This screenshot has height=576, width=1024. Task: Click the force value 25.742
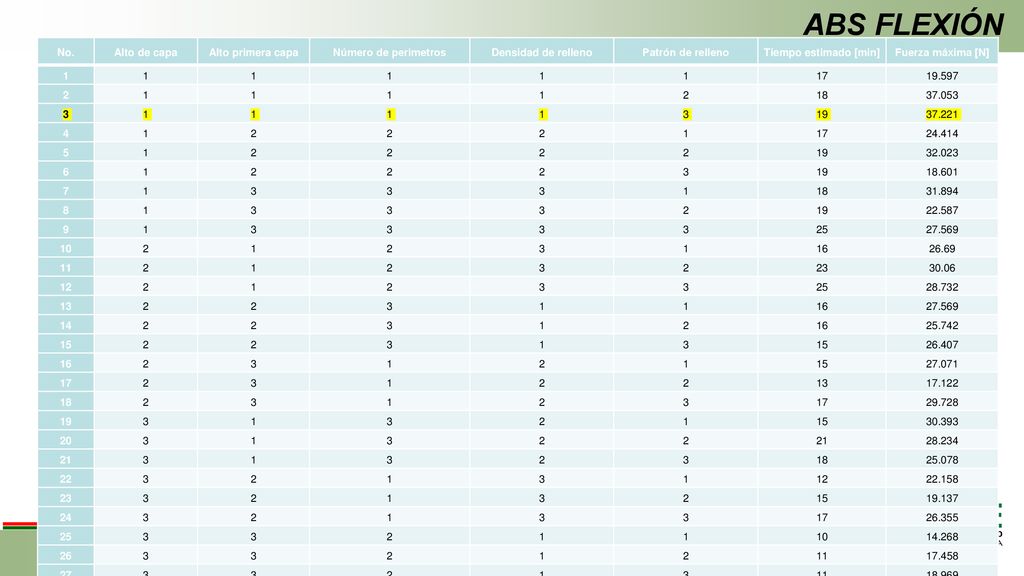click(942, 325)
